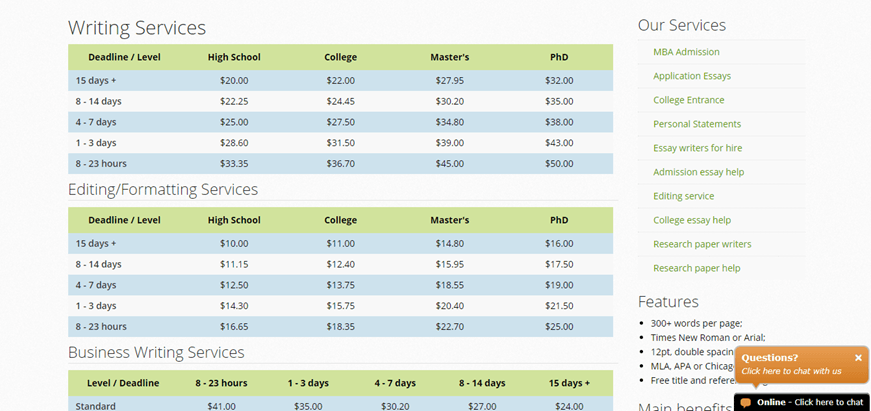Open College Entrance service page
The image size is (871, 411).
(688, 100)
